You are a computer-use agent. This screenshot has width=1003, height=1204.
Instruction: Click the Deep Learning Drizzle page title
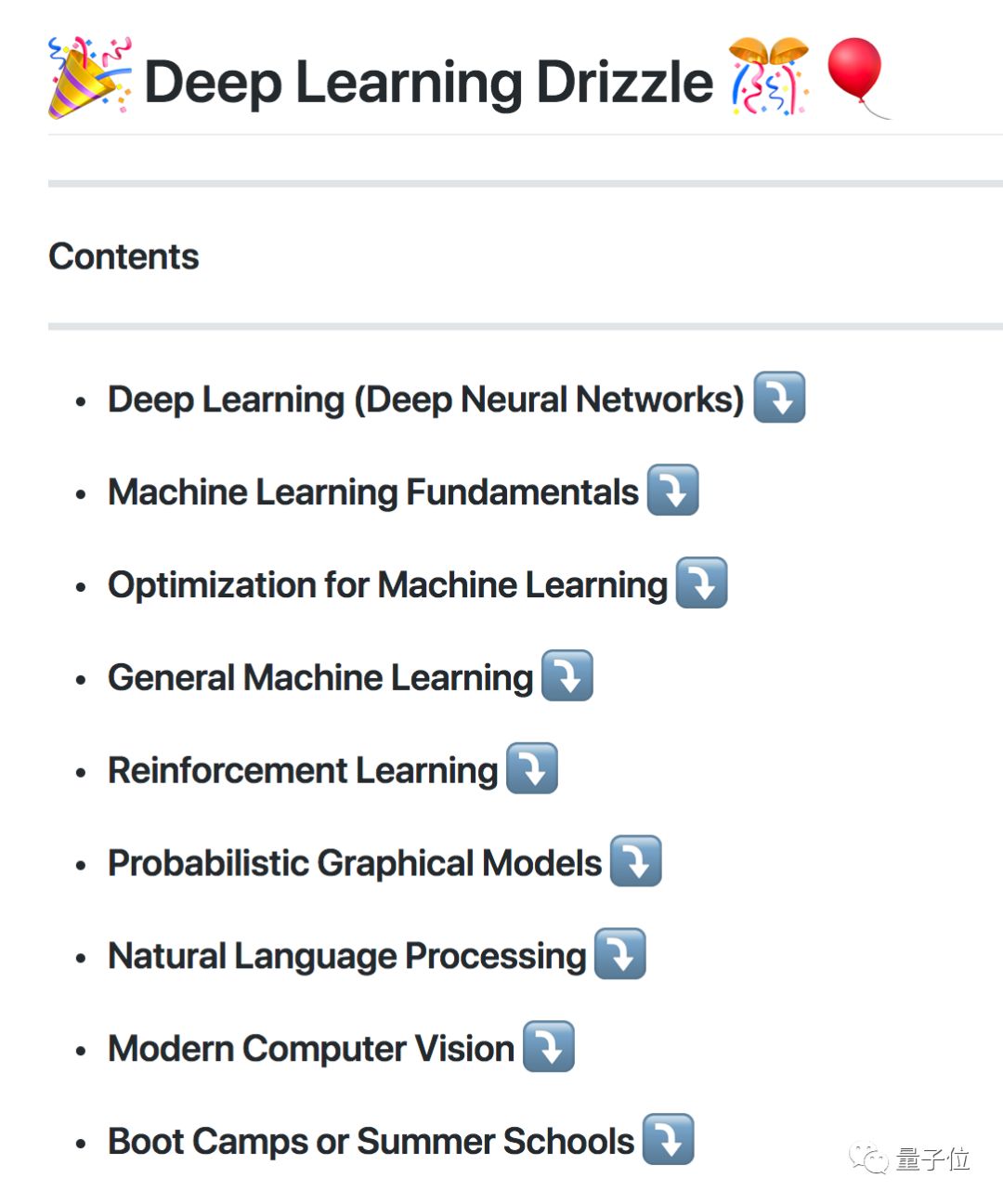coord(428,82)
